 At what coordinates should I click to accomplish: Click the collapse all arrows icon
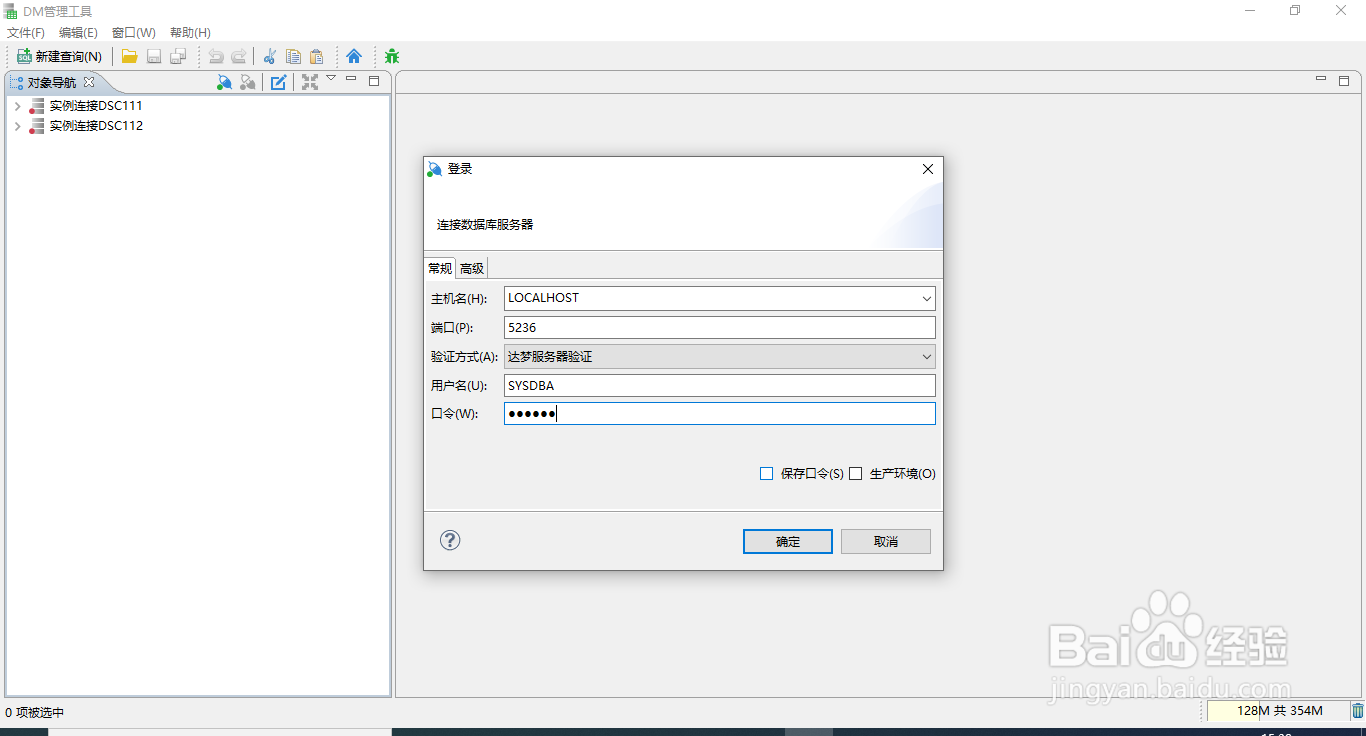(x=310, y=82)
